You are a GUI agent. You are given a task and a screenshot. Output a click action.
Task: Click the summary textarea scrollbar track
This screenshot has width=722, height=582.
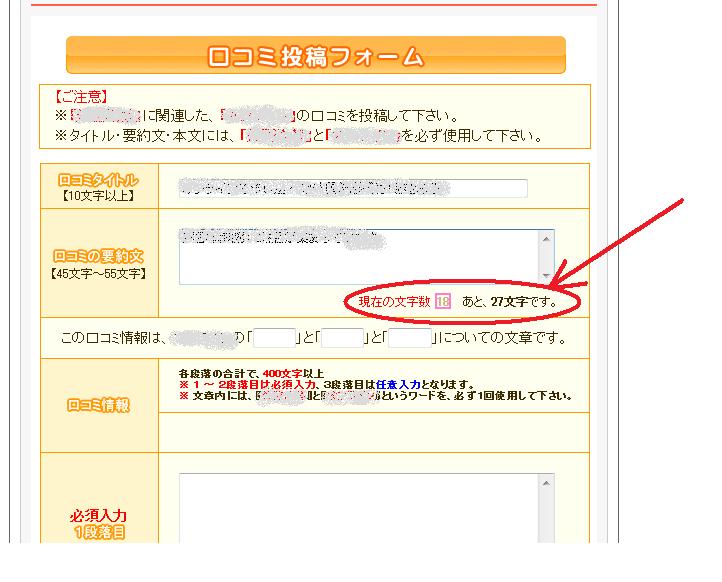[546, 256]
